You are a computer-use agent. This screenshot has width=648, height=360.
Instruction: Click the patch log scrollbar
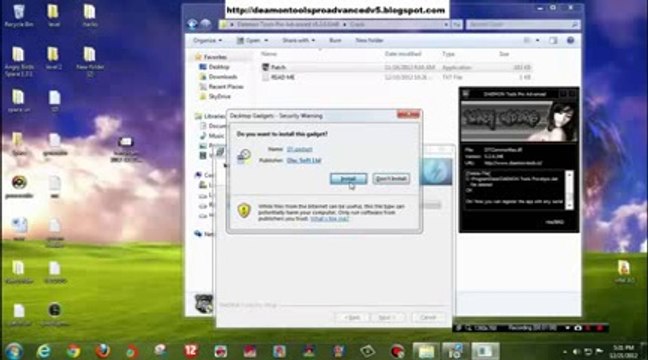(x=569, y=190)
